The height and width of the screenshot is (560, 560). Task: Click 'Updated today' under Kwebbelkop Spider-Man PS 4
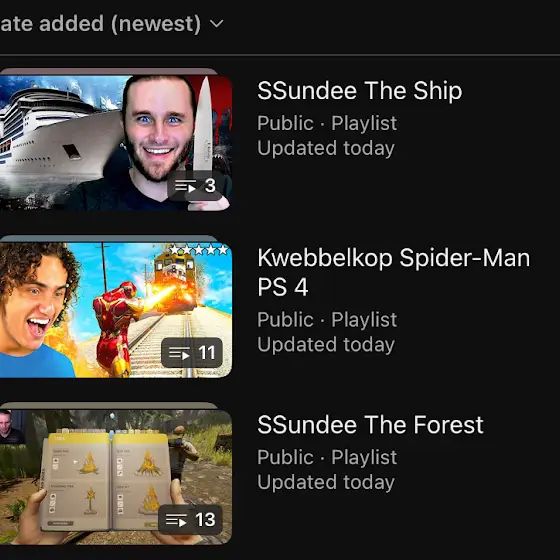pos(326,345)
